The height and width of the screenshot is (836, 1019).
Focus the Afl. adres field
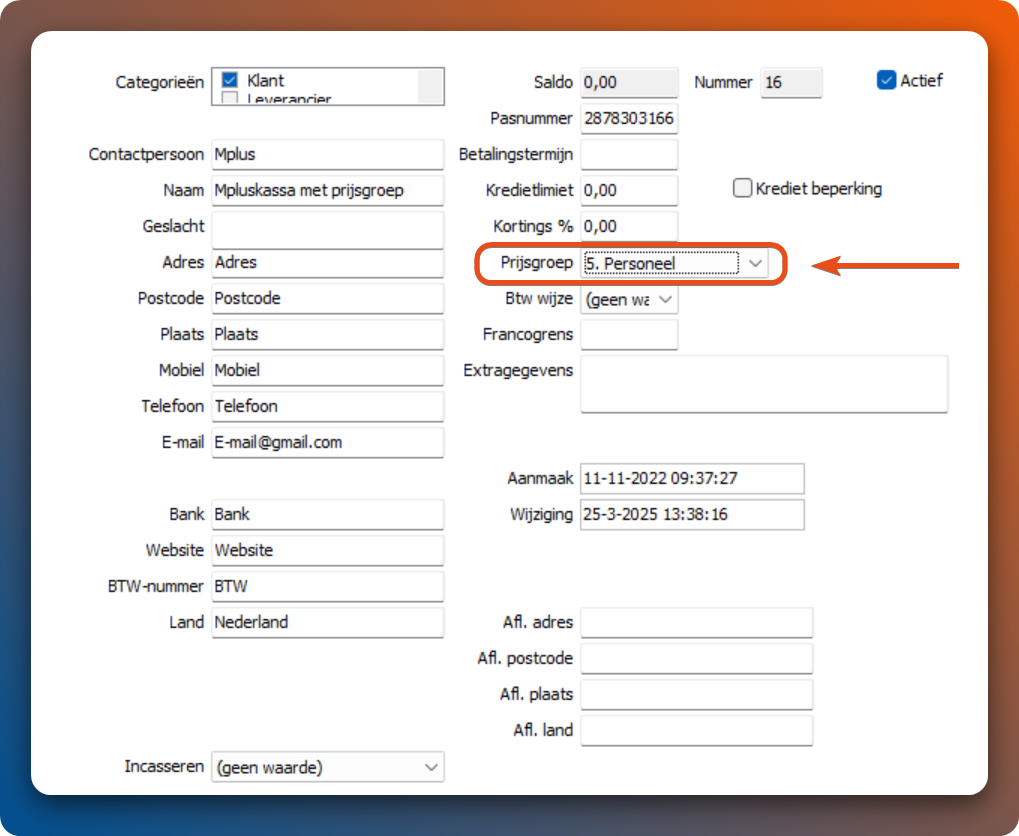[x=696, y=622]
